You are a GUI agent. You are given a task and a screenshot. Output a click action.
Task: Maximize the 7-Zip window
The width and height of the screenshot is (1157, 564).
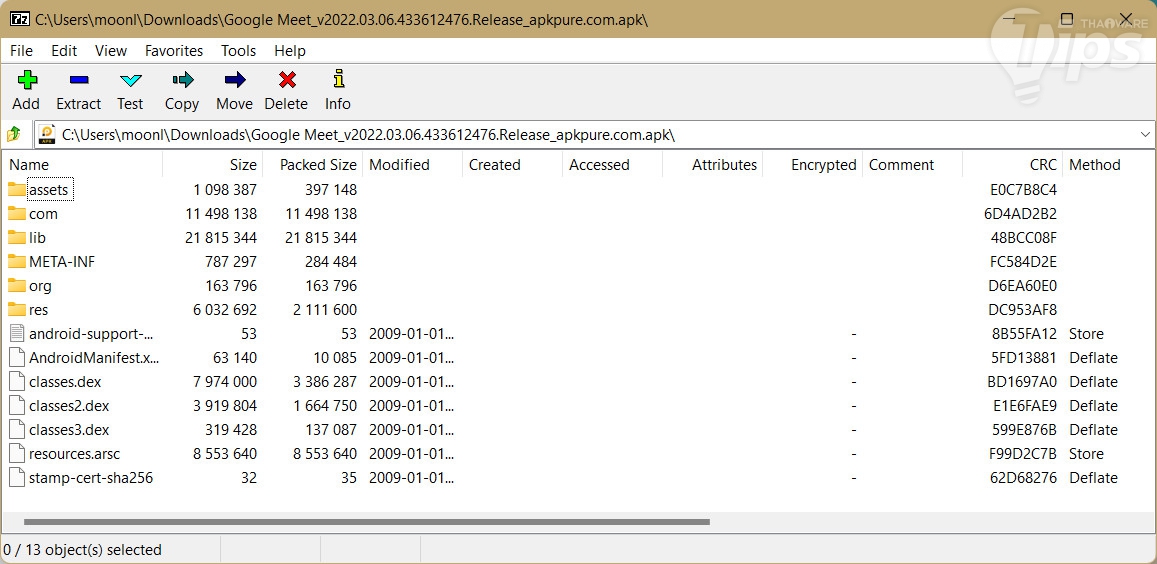1066,18
